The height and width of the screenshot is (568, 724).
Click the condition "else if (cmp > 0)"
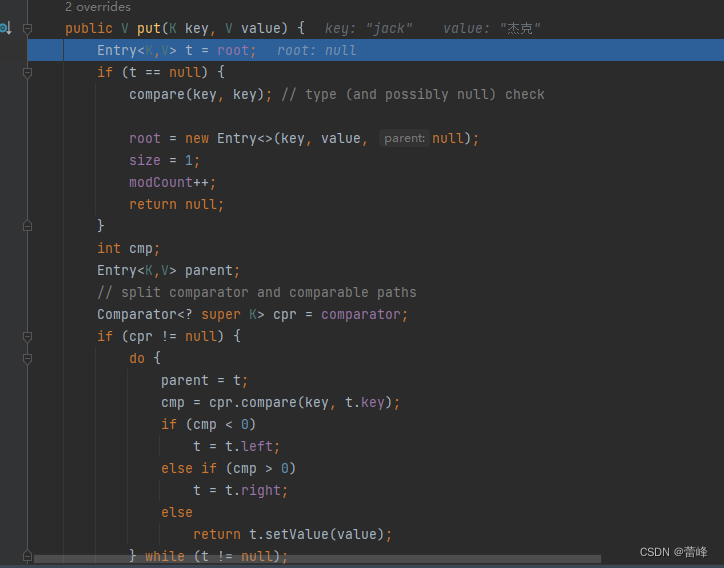tap(229, 469)
